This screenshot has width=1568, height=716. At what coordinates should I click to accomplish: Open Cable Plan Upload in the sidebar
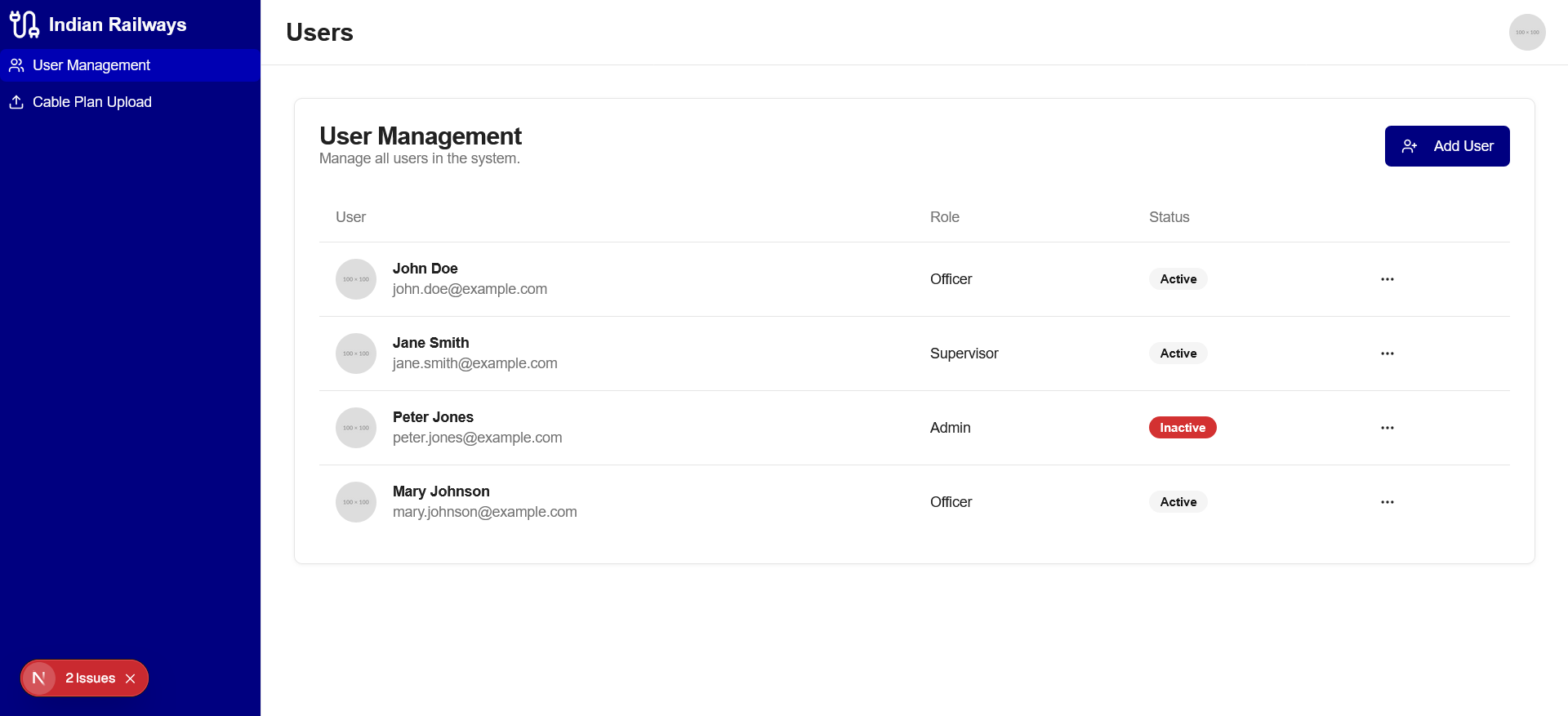(x=91, y=102)
